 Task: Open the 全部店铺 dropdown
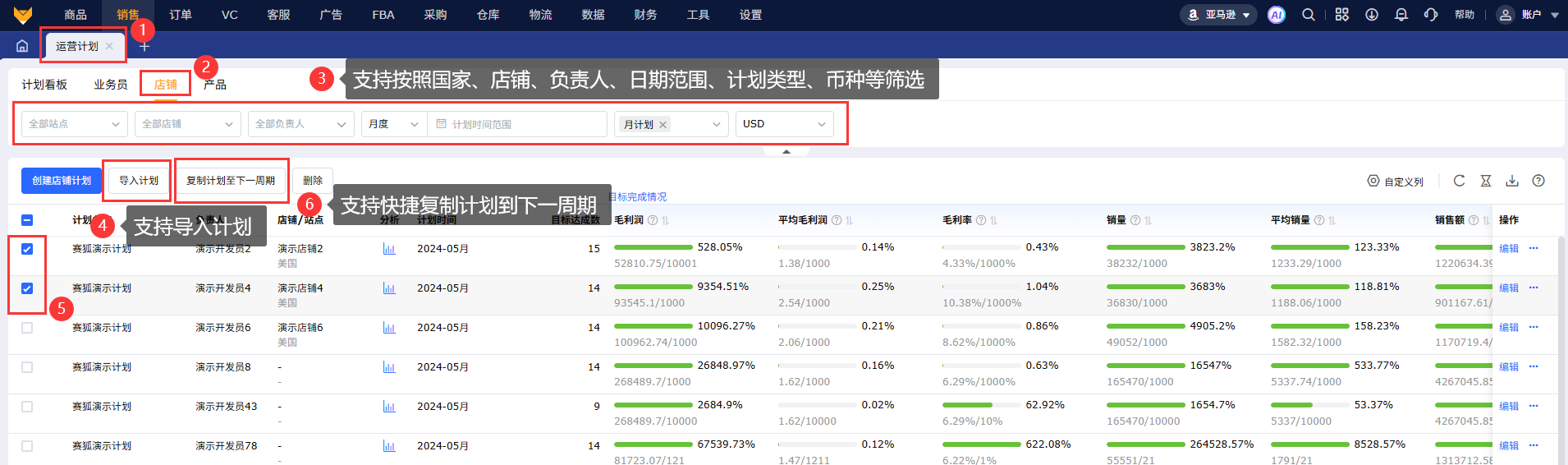click(x=188, y=124)
